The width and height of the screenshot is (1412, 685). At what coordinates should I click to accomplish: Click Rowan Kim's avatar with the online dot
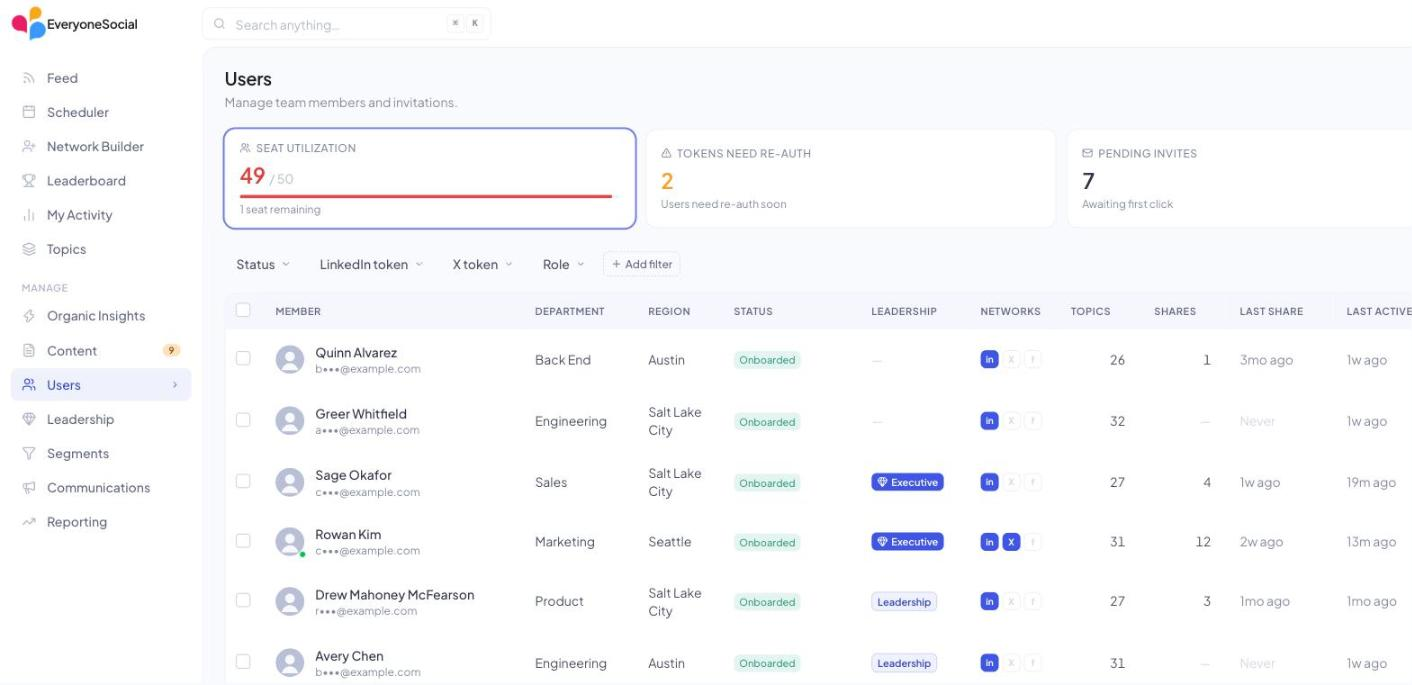[x=290, y=542]
